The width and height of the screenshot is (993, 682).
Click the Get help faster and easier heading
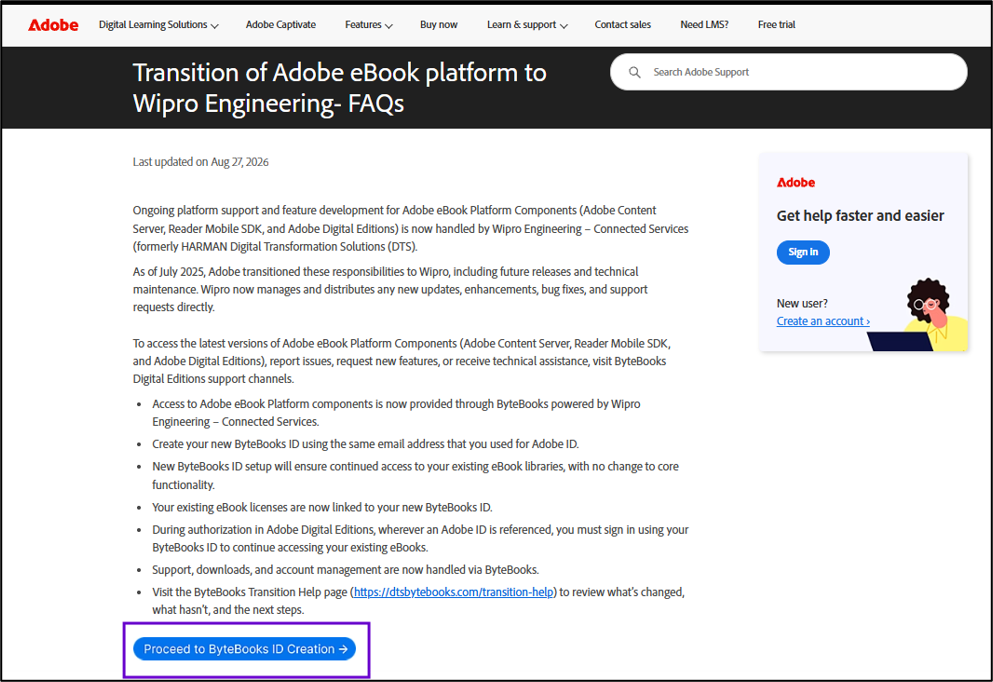point(860,216)
